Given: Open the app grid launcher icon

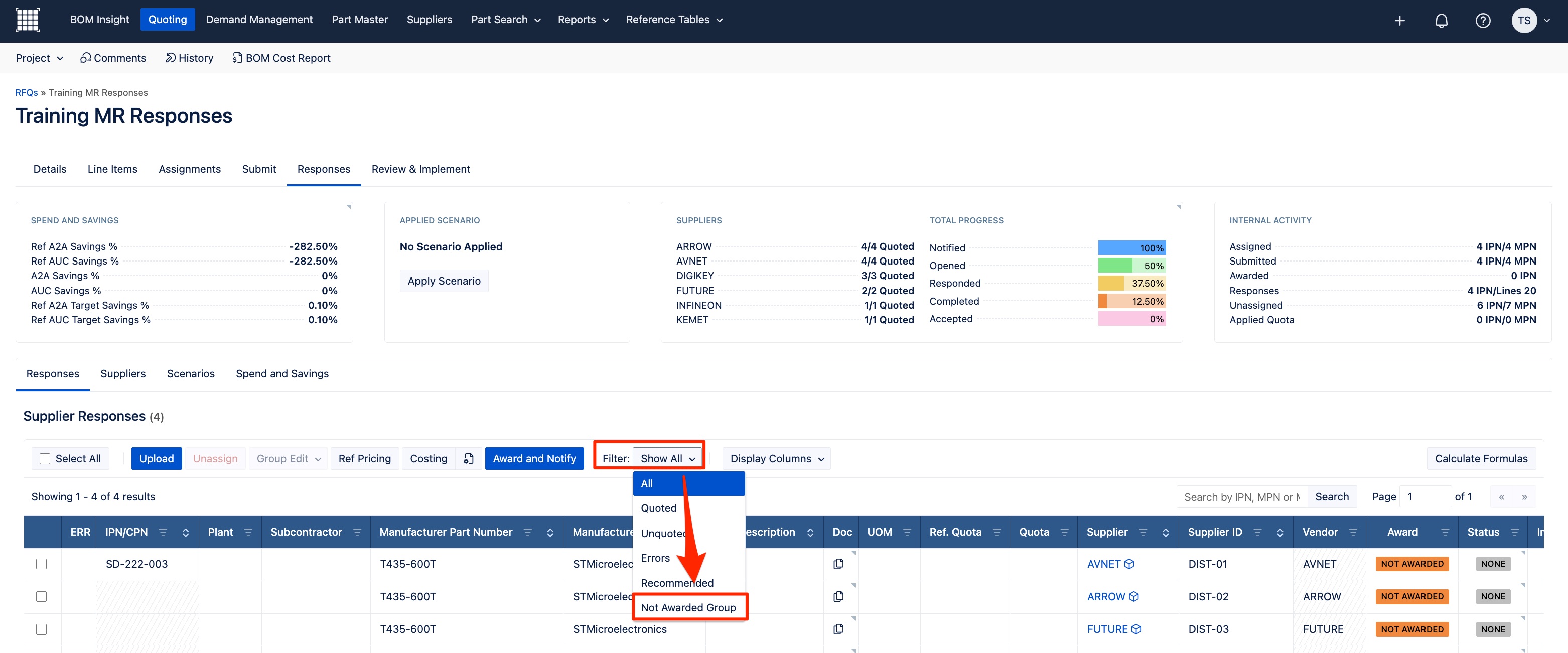Looking at the screenshot, I should tap(27, 20).
